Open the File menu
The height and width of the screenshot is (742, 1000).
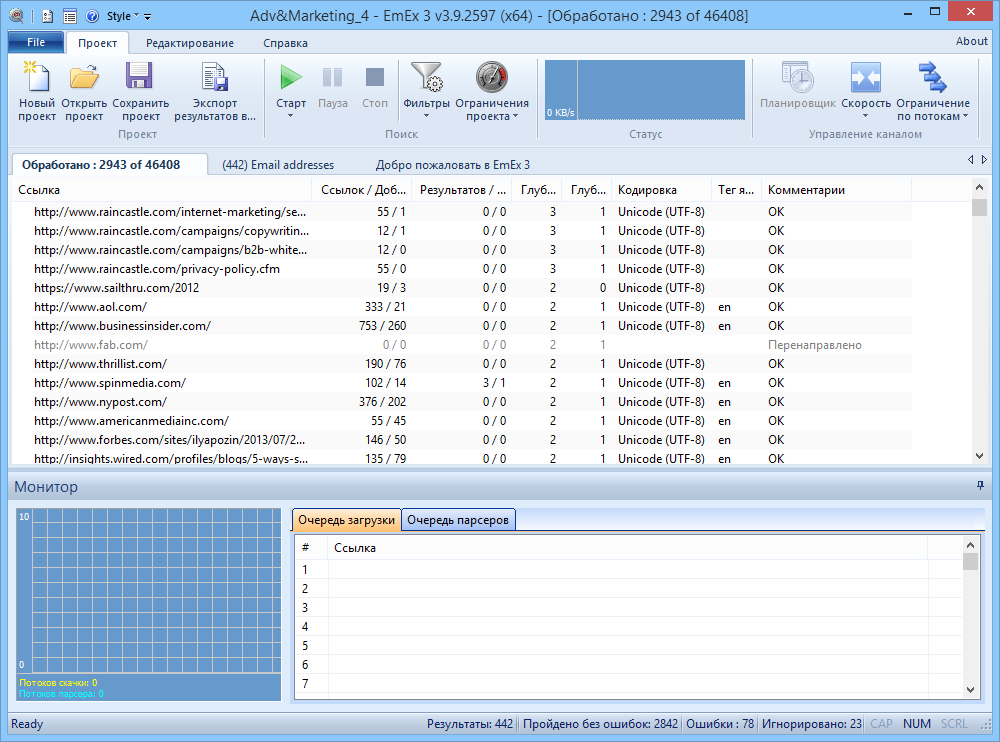(36, 42)
